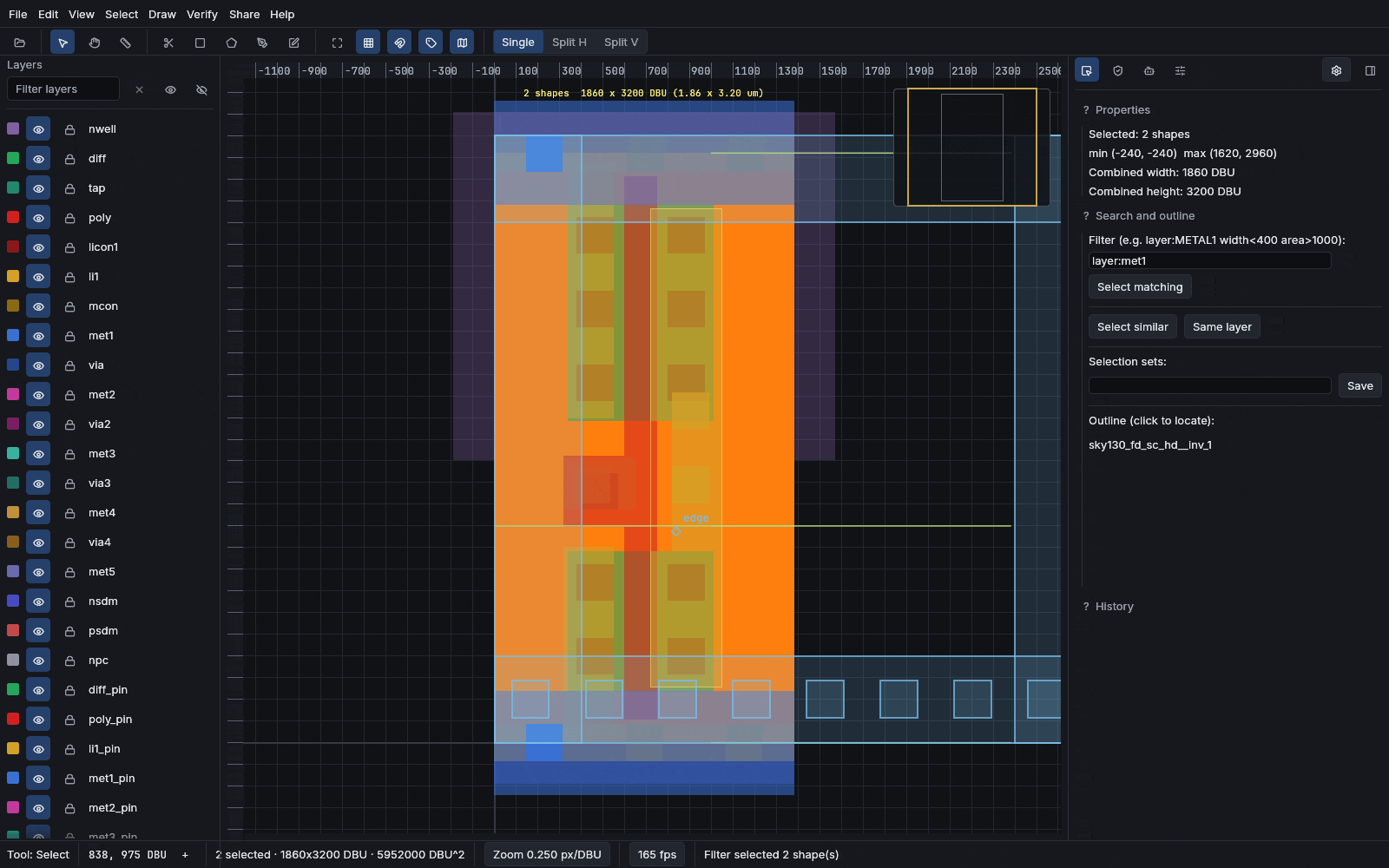Toggle the right sidebar panel icon

point(1371,70)
